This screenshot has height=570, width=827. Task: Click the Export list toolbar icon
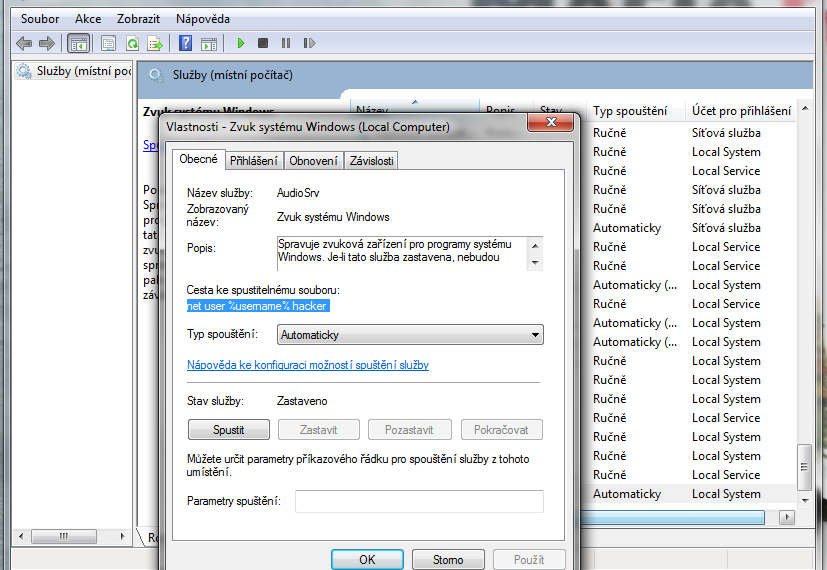pos(155,43)
